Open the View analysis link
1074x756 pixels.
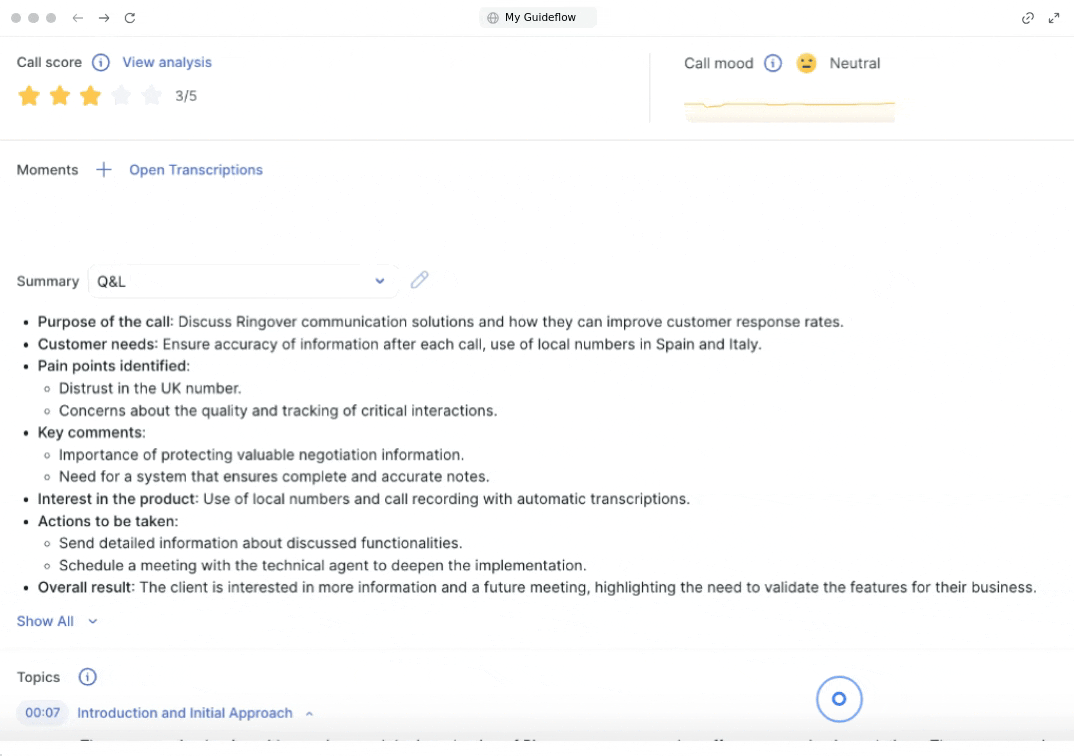coord(167,62)
